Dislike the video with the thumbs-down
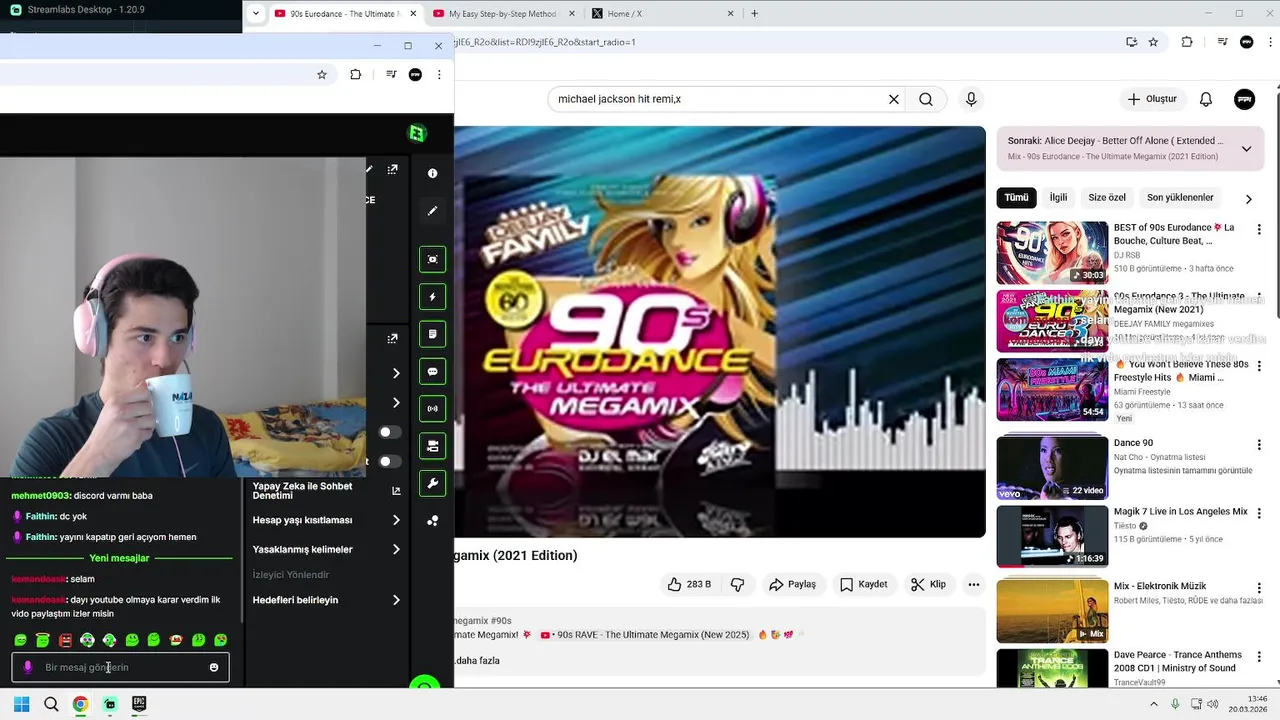Image resolution: width=1280 pixels, height=720 pixels. (738, 584)
